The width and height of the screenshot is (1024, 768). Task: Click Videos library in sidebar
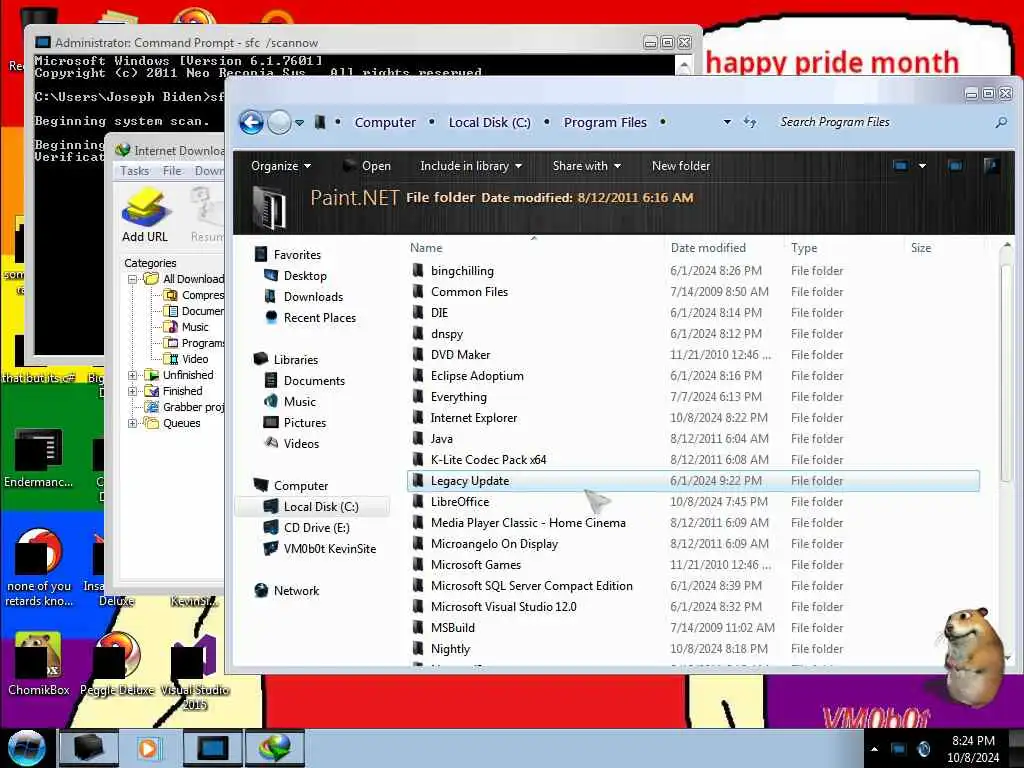[301, 443]
